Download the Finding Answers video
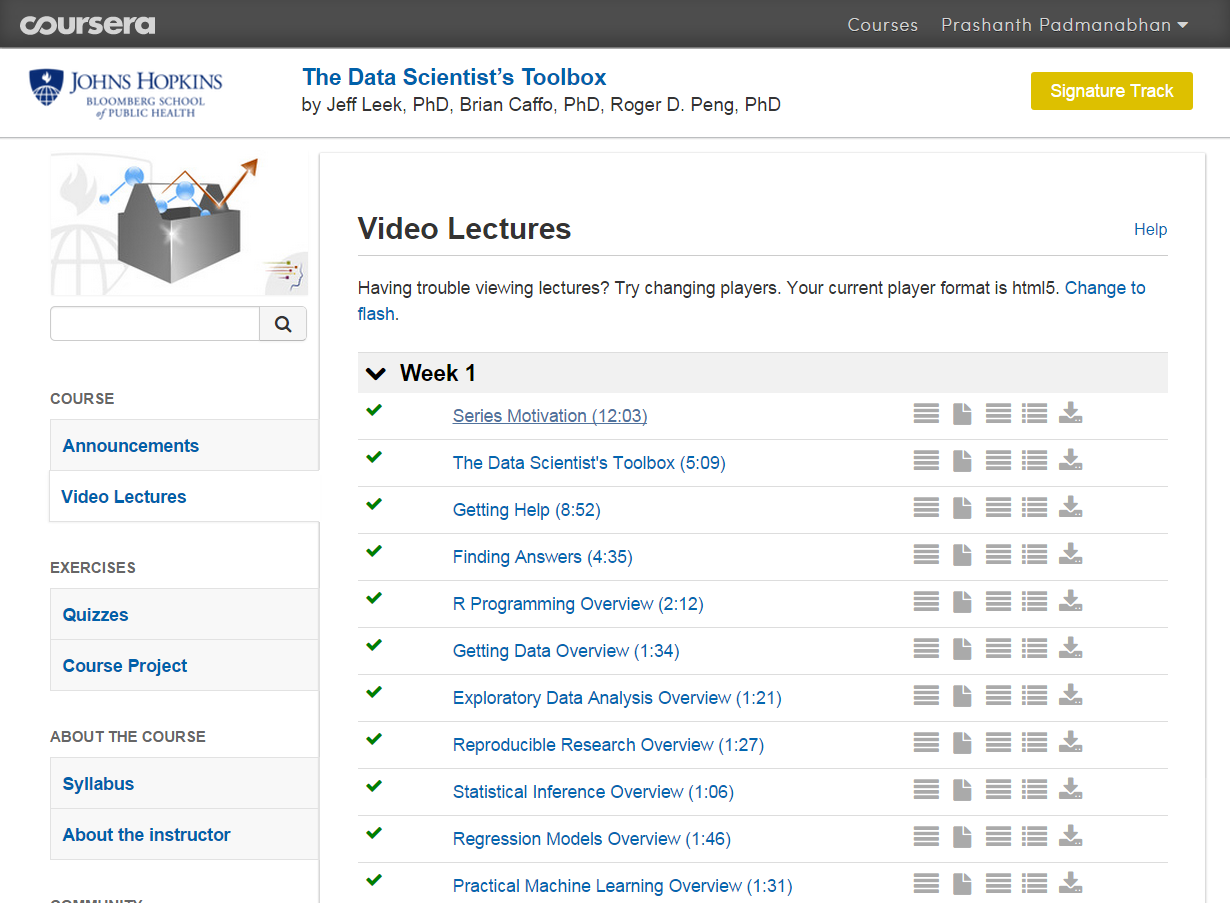 1071,554
